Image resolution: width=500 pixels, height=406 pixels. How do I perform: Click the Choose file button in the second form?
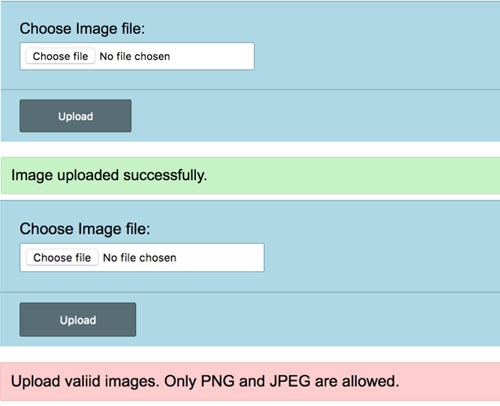[62, 257]
